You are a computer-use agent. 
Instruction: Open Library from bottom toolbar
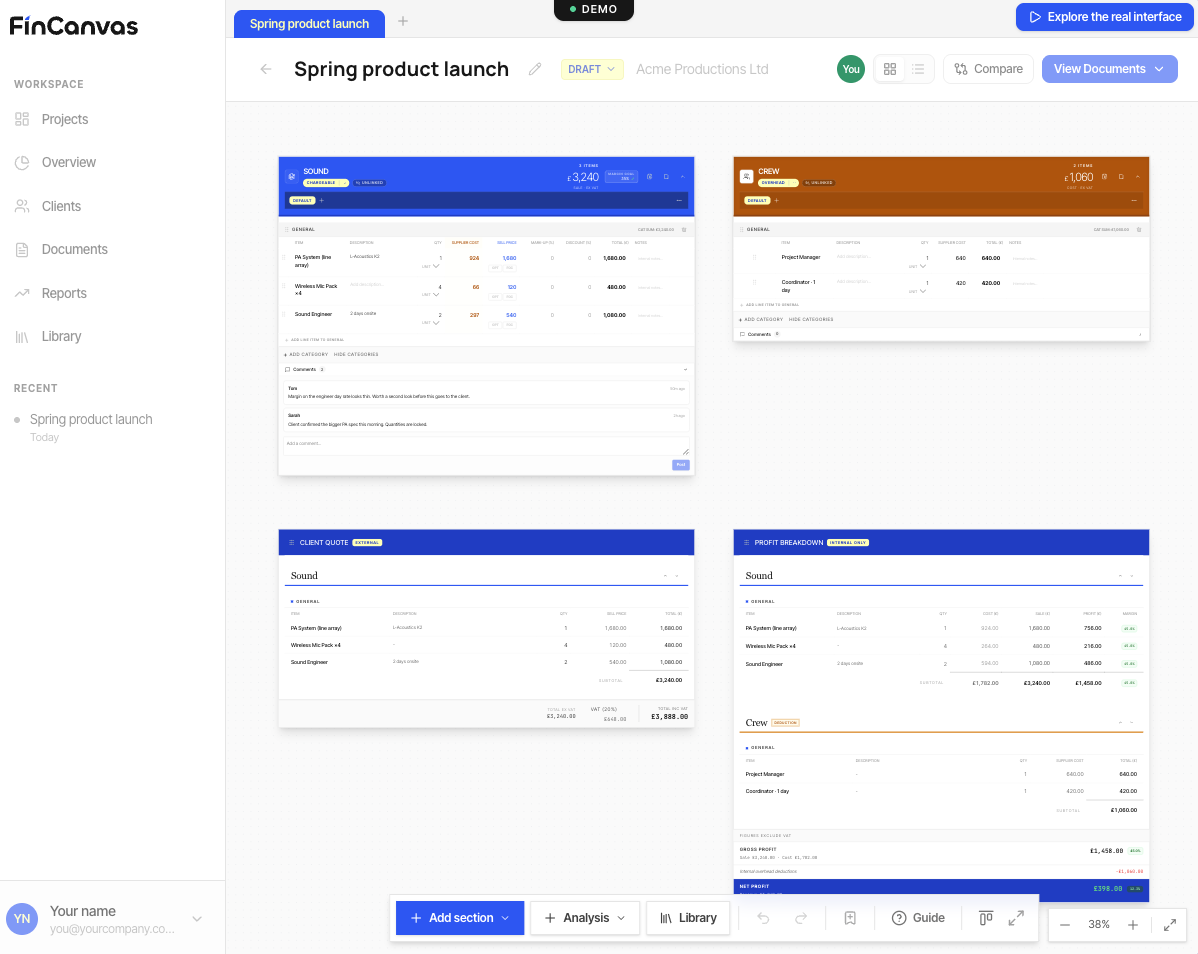coord(688,918)
